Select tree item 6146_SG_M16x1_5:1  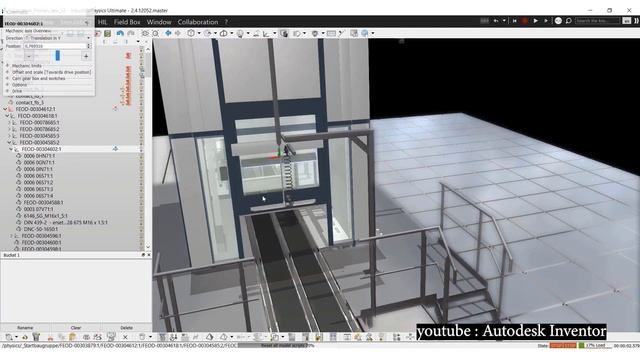[x=45, y=216]
